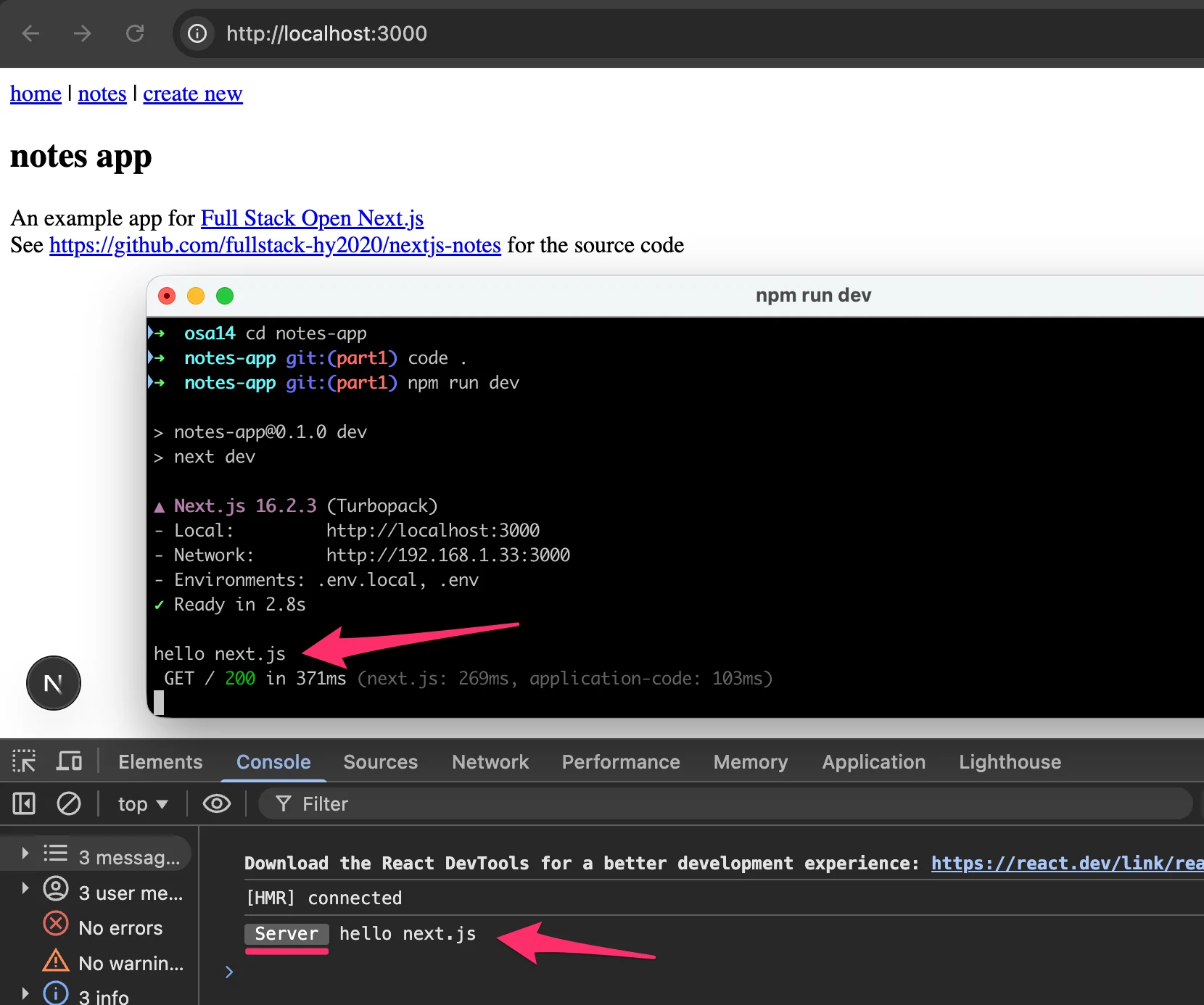Switch to the Console tab
This screenshot has height=1005, width=1204.
tap(273, 761)
